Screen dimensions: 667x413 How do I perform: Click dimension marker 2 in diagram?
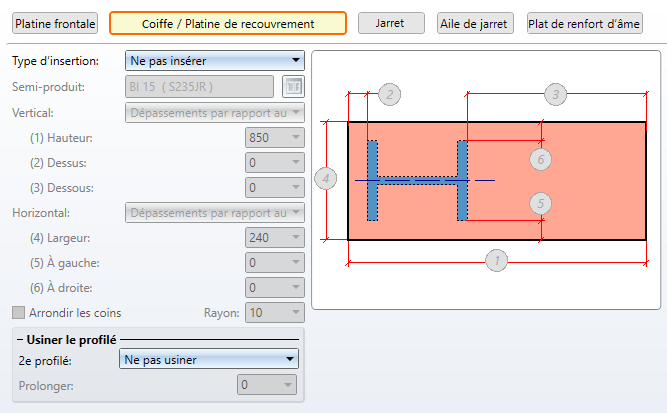[x=391, y=94]
